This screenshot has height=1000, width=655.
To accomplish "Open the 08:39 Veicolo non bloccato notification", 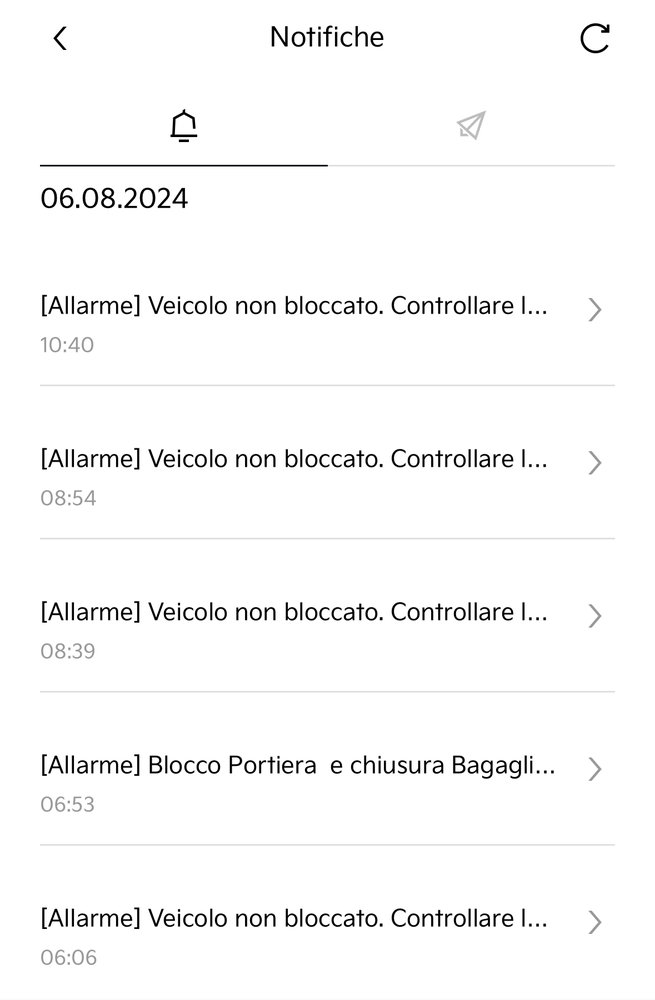I will pyautogui.click(x=327, y=630).
